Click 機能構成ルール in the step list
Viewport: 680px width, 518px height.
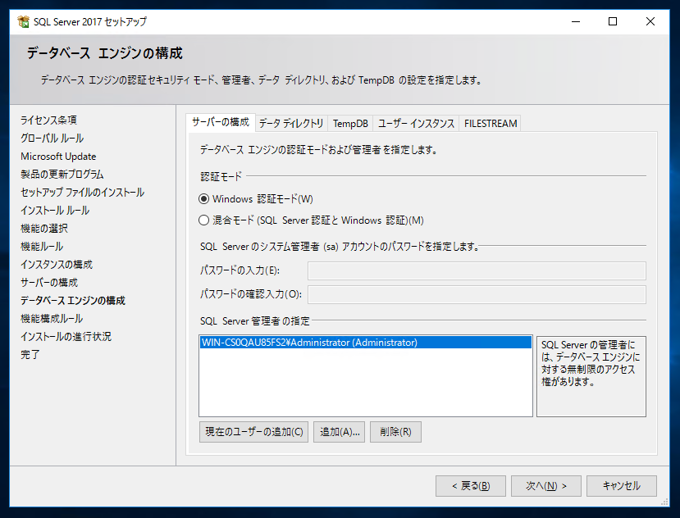[x=52, y=318]
